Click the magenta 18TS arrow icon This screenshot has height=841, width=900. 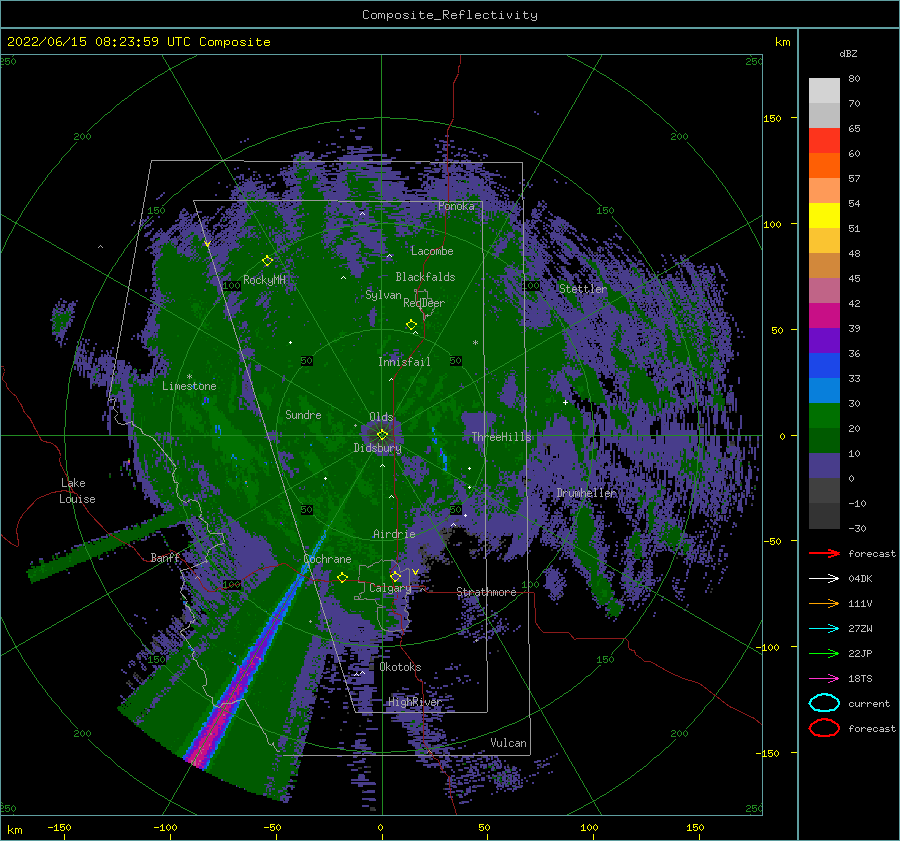click(x=824, y=679)
